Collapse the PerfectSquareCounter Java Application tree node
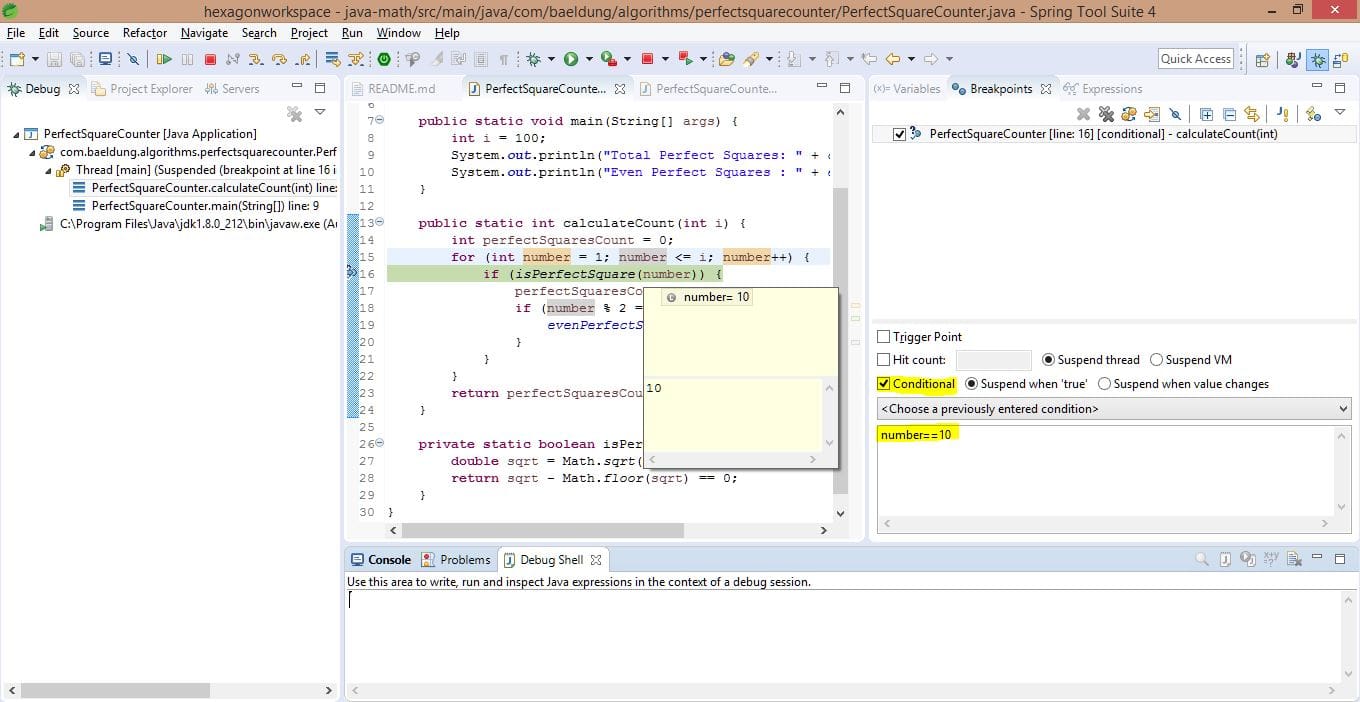Image resolution: width=1360 pixels, height=702 pixels. click(x=18, y=134)
